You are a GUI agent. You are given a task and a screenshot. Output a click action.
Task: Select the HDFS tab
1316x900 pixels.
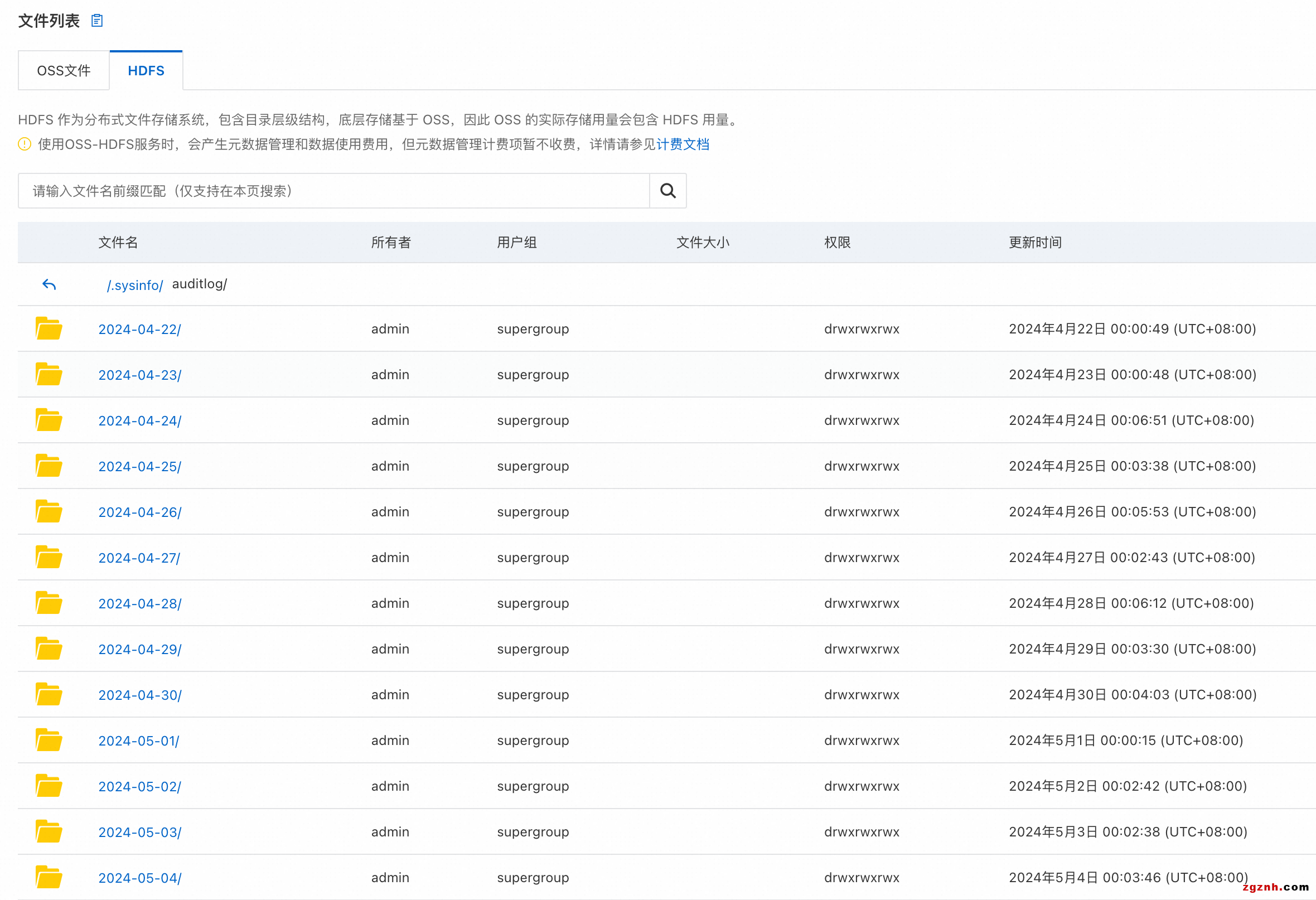point(146,71)
